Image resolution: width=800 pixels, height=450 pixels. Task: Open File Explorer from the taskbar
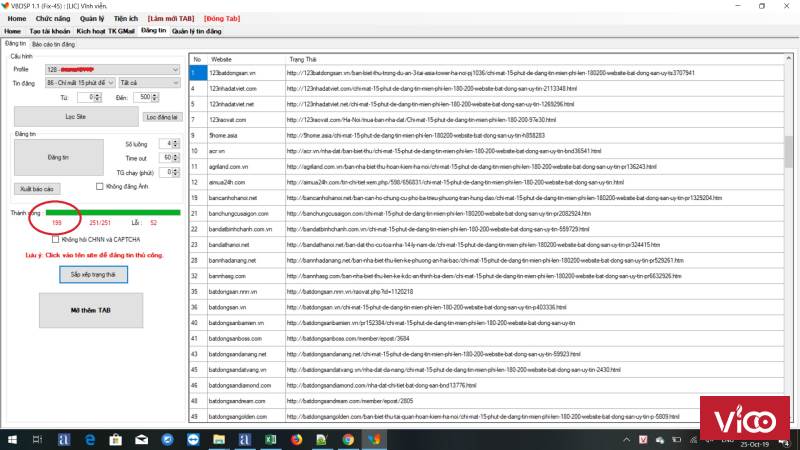pos(219,439)
